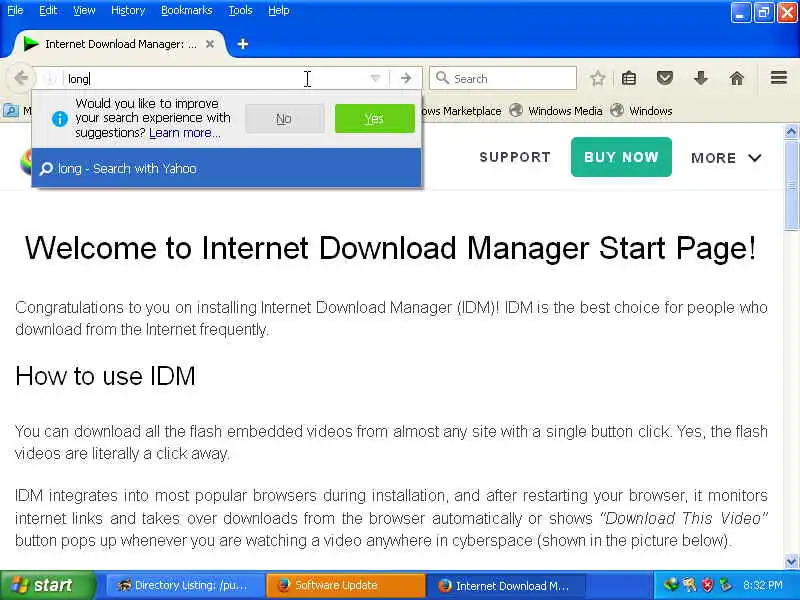Switch to Directory Listing taskbar window
This screenshot has height=600, width=800.
(185, 586)
